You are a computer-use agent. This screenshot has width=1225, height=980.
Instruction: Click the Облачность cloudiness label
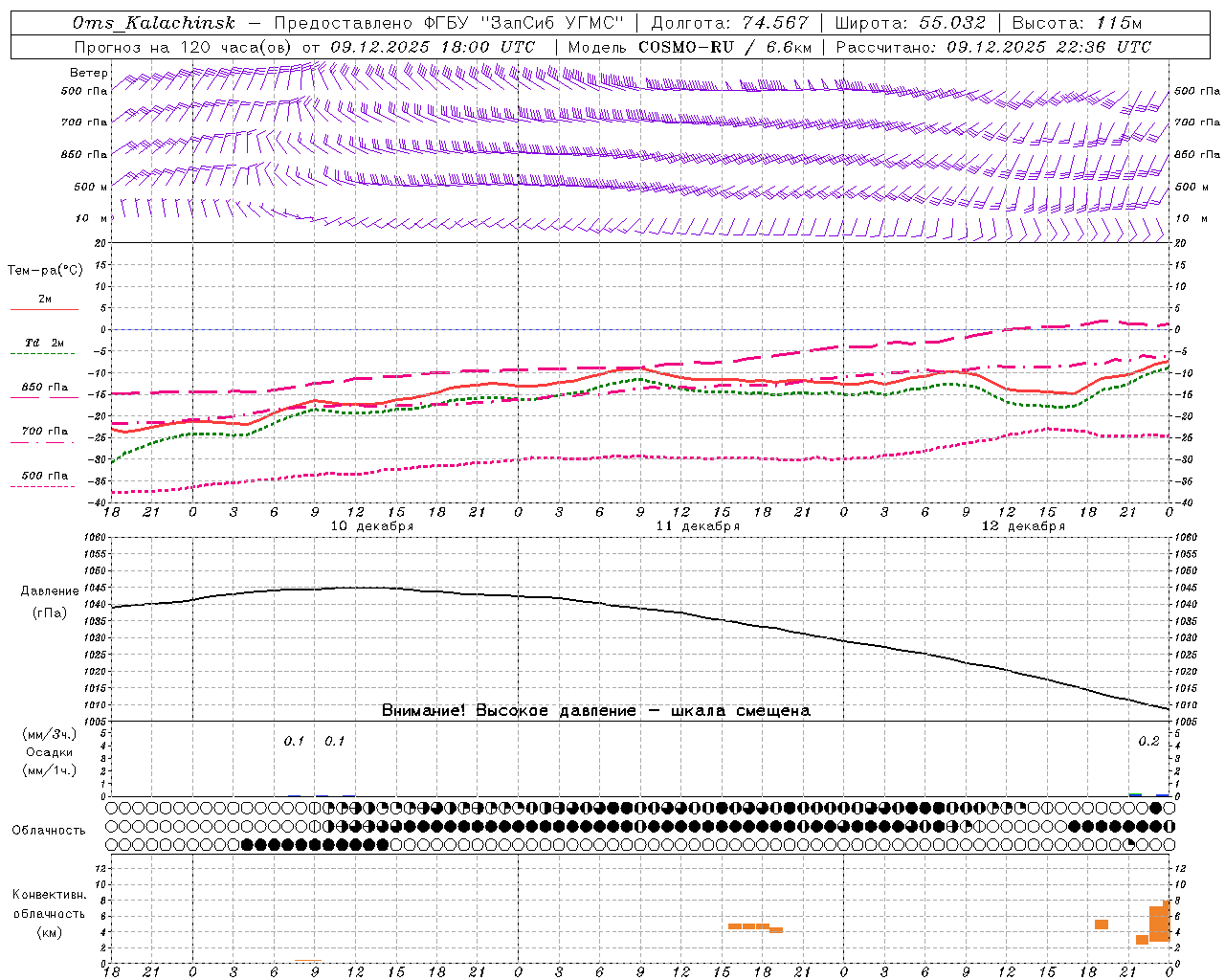(49, 831)
